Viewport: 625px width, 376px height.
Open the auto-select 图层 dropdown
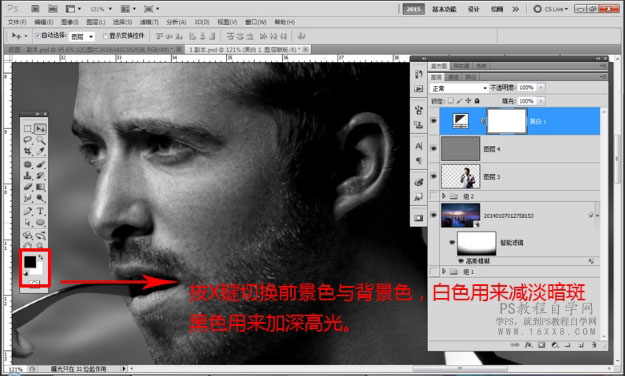coord(82,37)
